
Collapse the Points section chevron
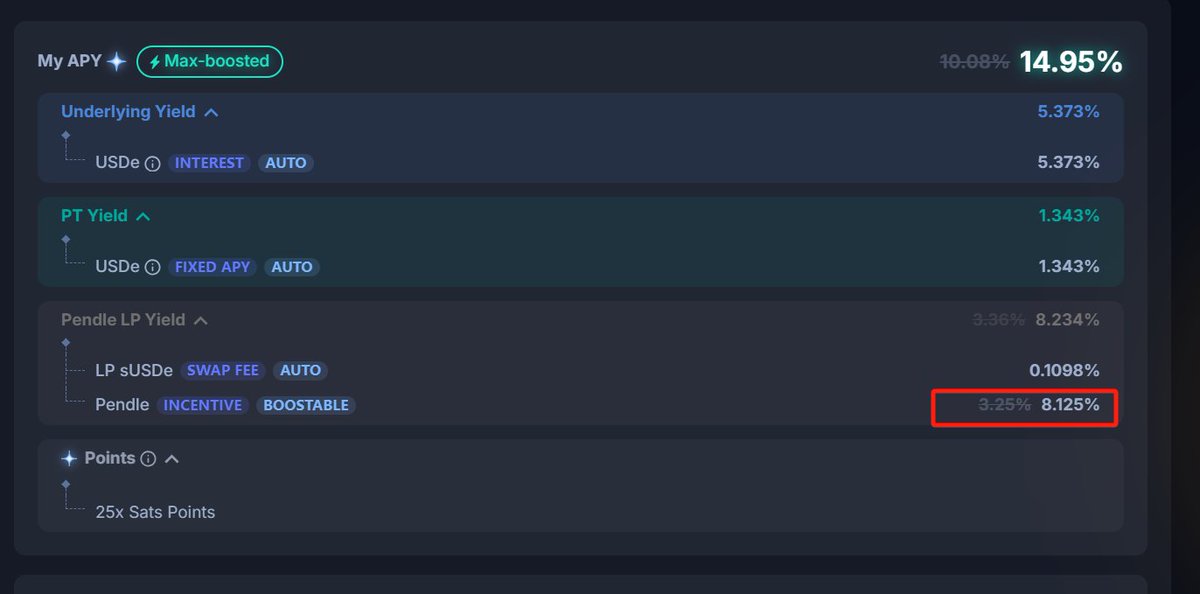tap(172, 459)
